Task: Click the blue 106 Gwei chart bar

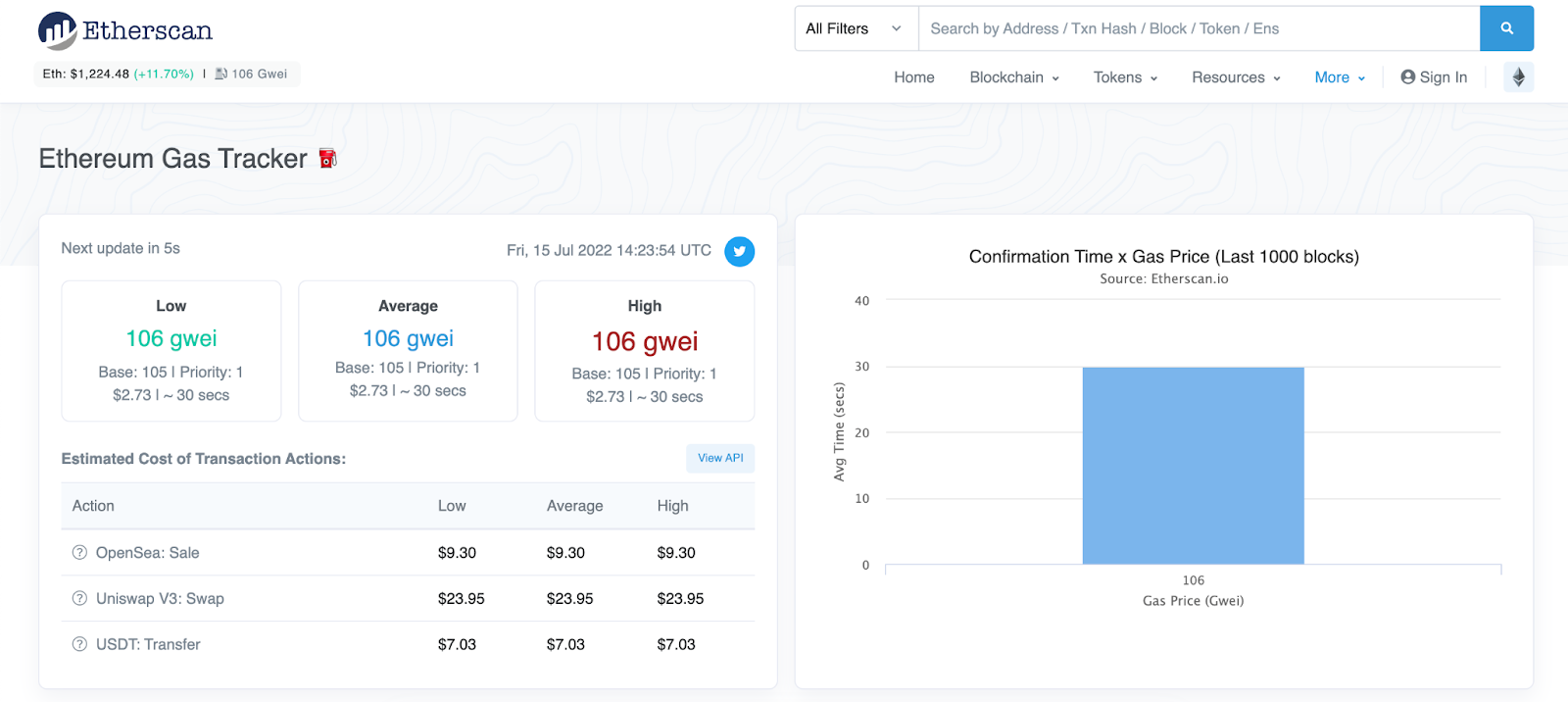Action: point(1193,466)
